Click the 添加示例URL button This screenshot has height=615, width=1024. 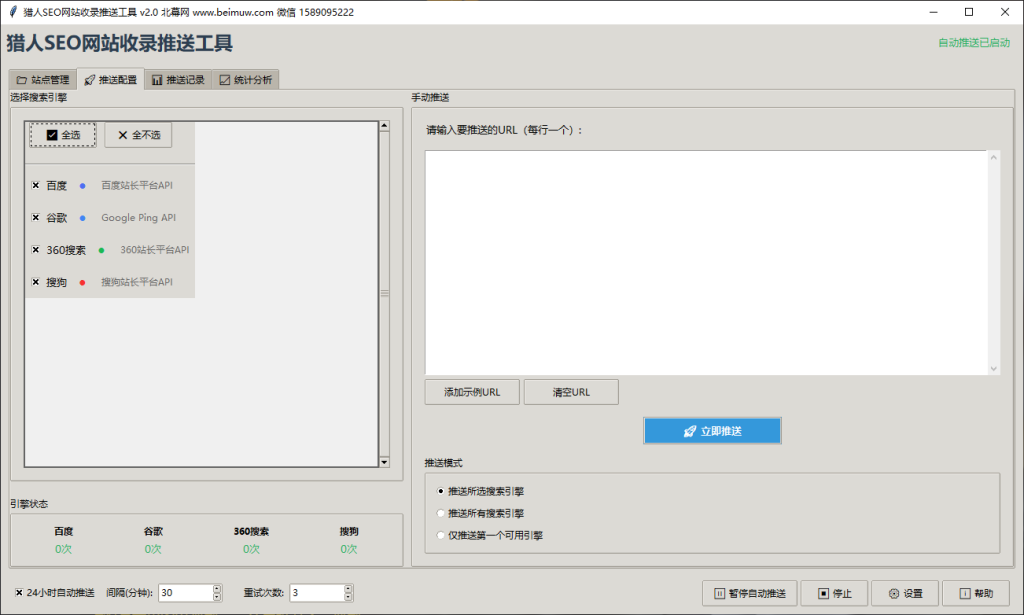pyautogui.click(x=471, y=391)
